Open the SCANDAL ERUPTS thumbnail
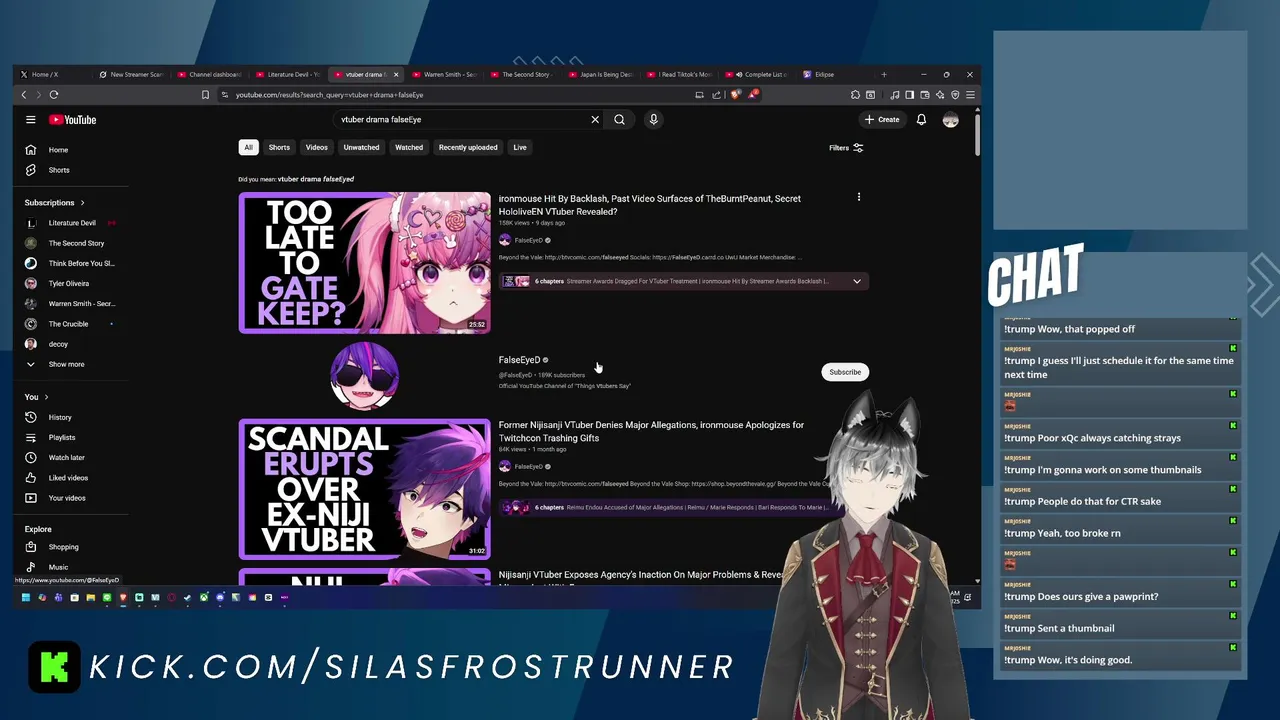The height and width of the screenshot is (720, 1280). point(365,489)
